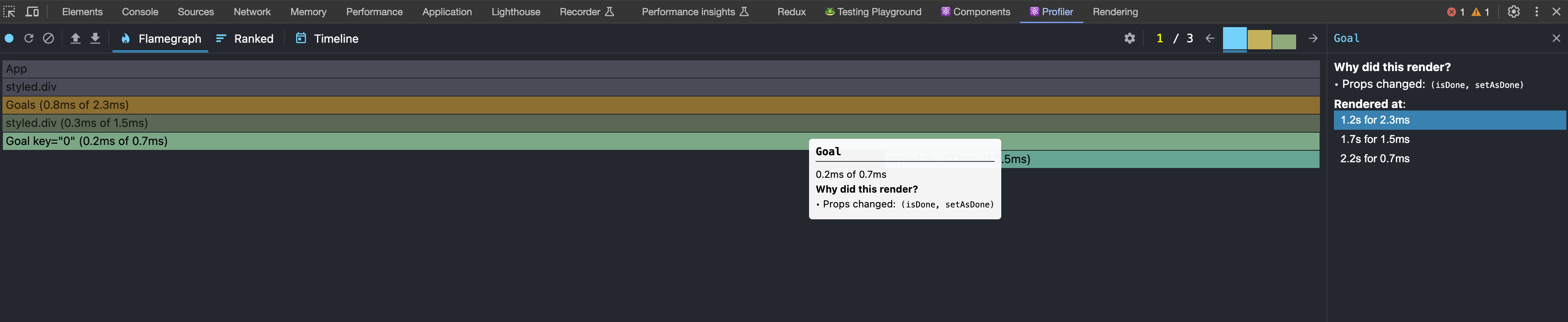Load a profile from file
The height and width of the screenshot is (322, 1568).
[75, 38]
